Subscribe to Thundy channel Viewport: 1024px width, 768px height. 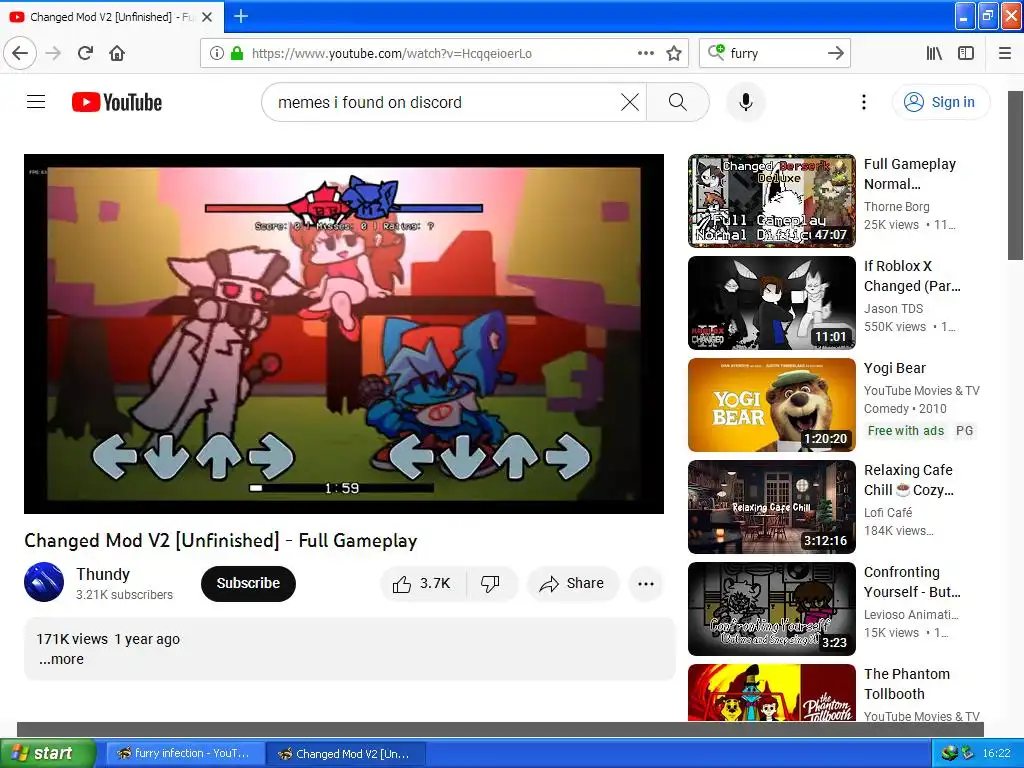click(x=248, y=583)
